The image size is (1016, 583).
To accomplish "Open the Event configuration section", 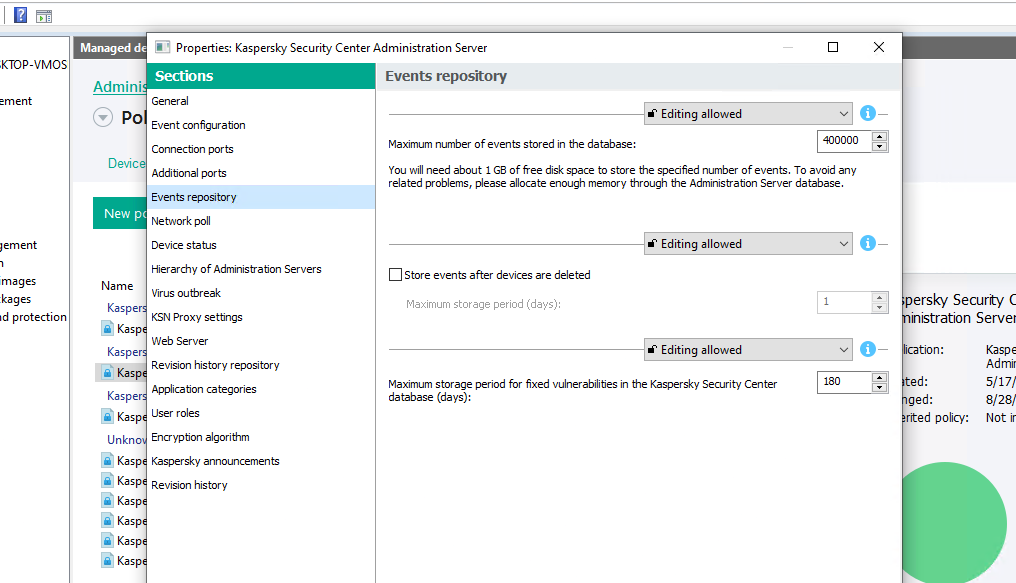I will point(198,125).
